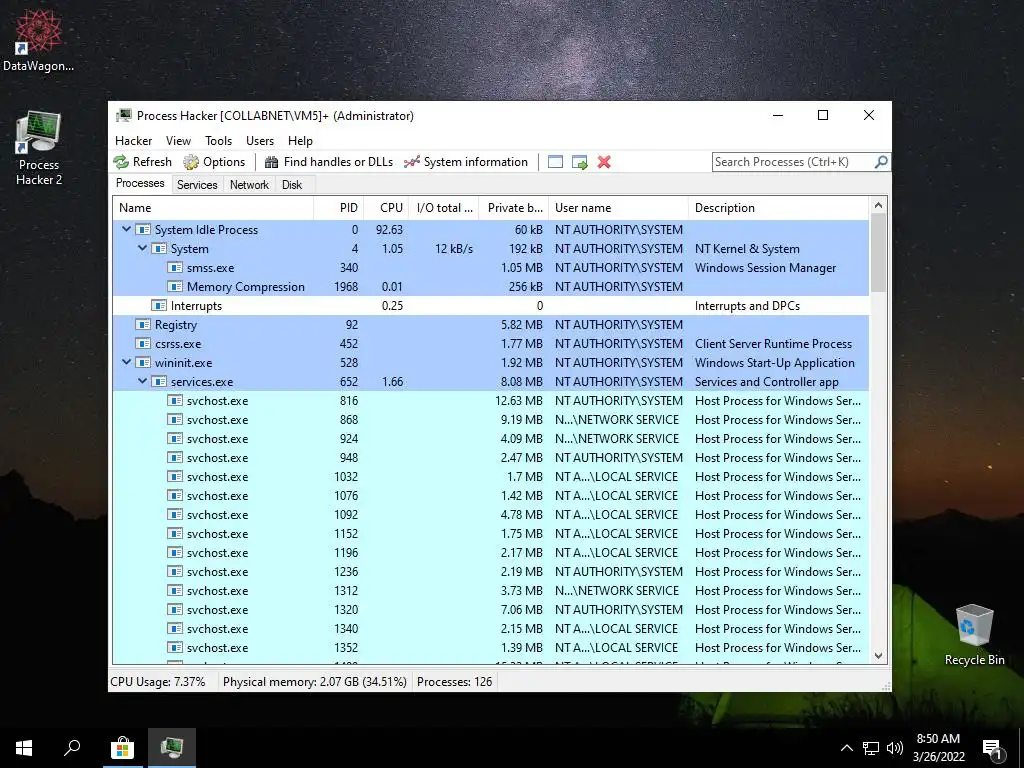This screenshot has width=1024, height=768.
Task: Open the Hacker menu
Action: pyautogui.click(x=133, y=140)
